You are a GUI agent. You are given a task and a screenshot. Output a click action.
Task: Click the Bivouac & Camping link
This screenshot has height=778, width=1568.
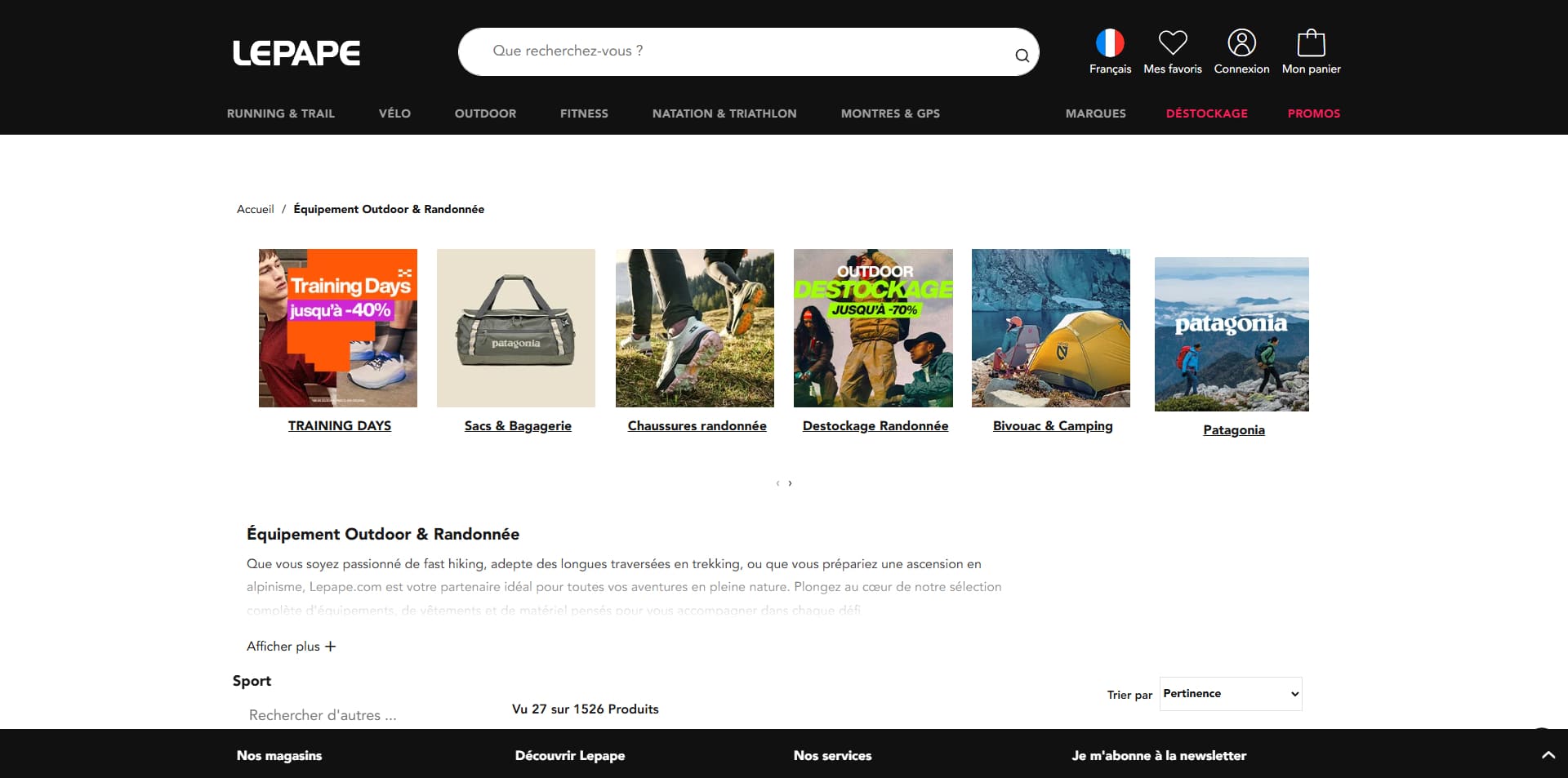coord(1053,426)
